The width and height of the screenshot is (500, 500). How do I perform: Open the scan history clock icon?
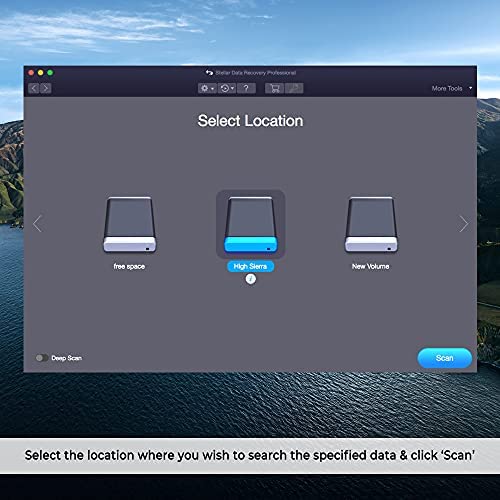(225, 88)
